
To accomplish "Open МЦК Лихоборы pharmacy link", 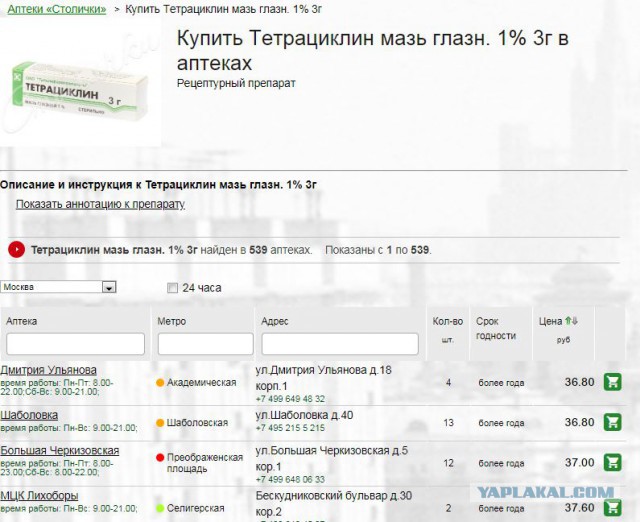I will click(x=39, y=496).
